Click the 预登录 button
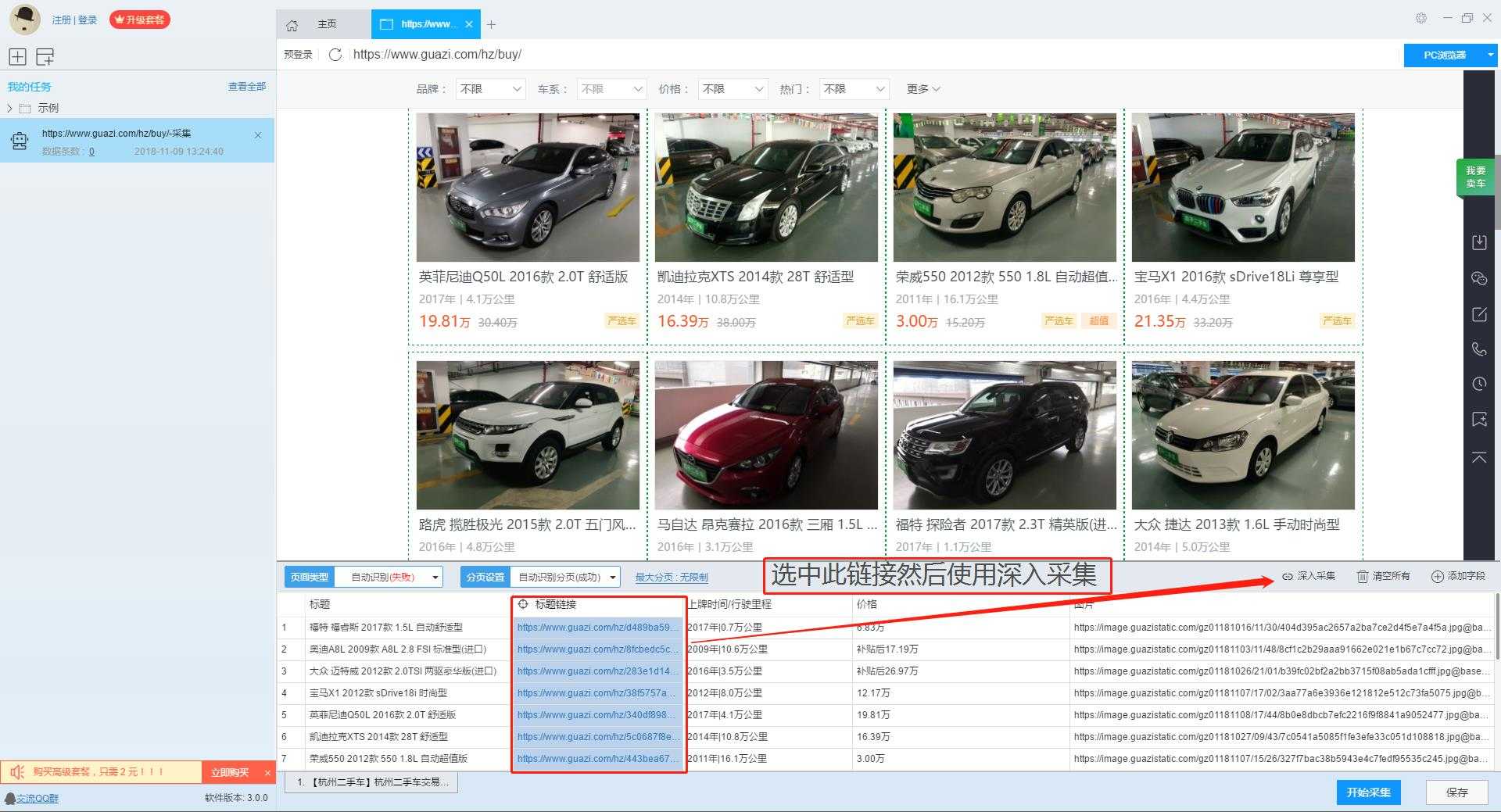1501x812 pixels. [298, 55]
